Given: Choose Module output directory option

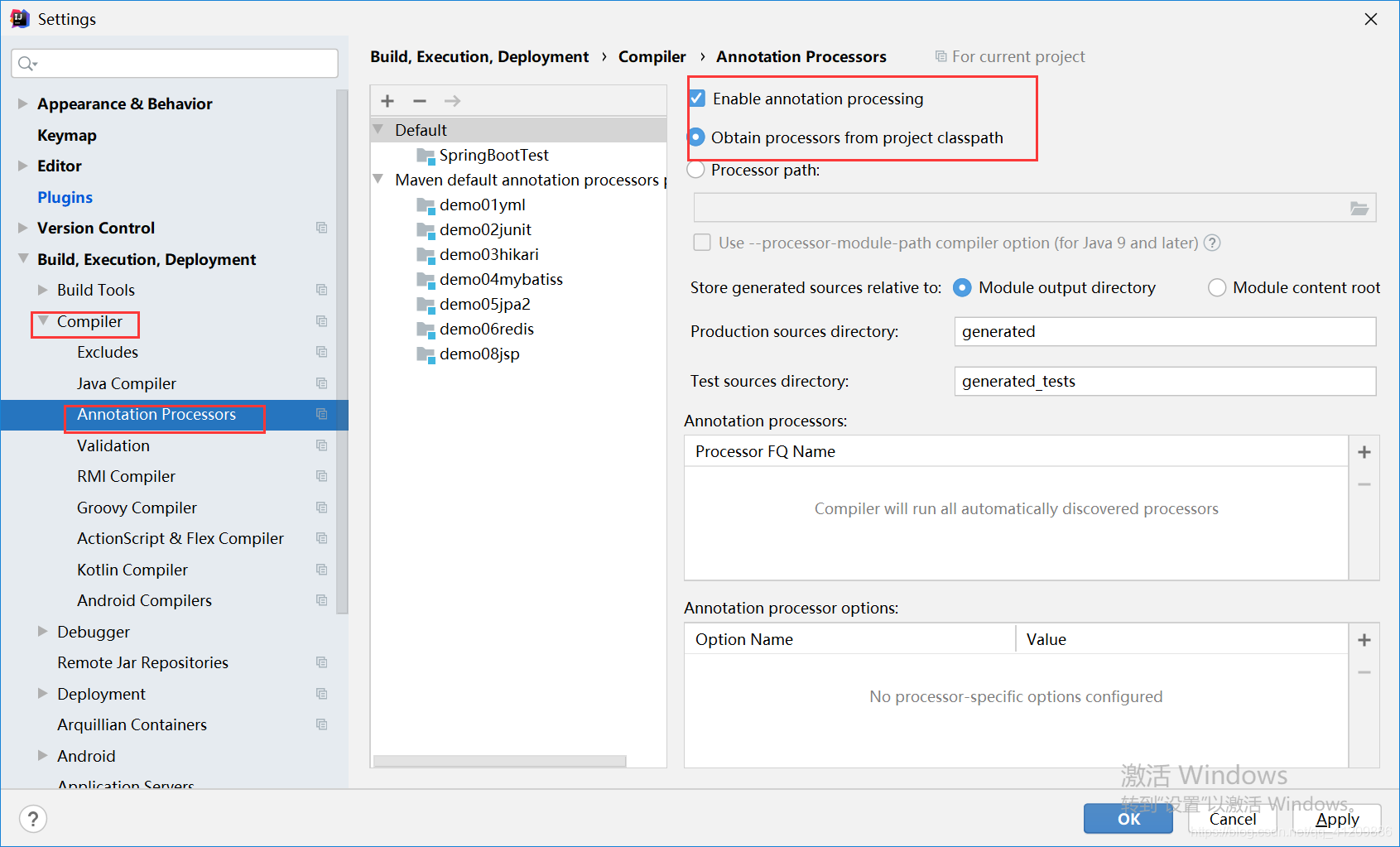Looking at the screenshot, I should click(x=962, y=287).
